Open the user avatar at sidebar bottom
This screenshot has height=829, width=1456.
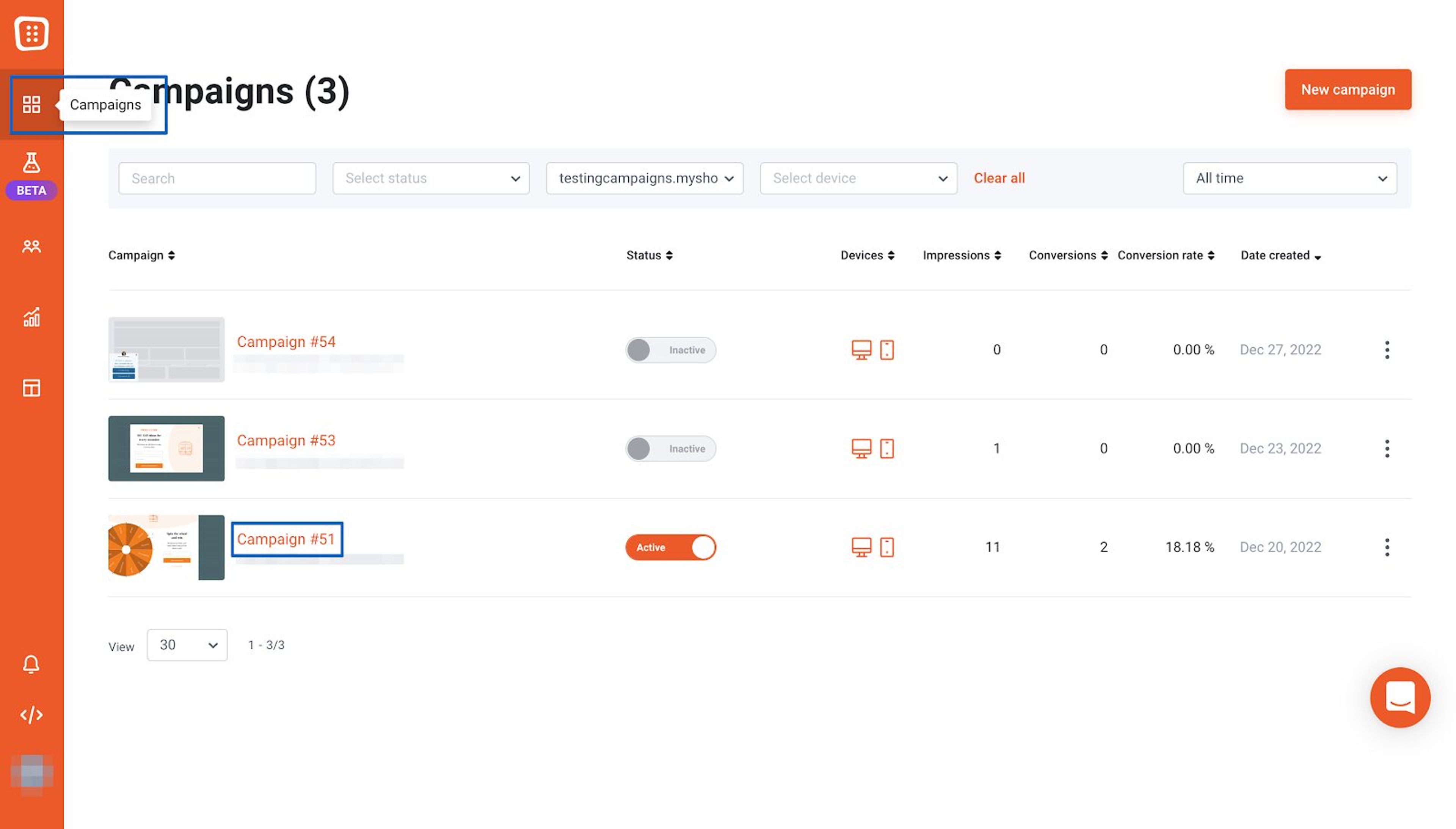coord(31,774)
